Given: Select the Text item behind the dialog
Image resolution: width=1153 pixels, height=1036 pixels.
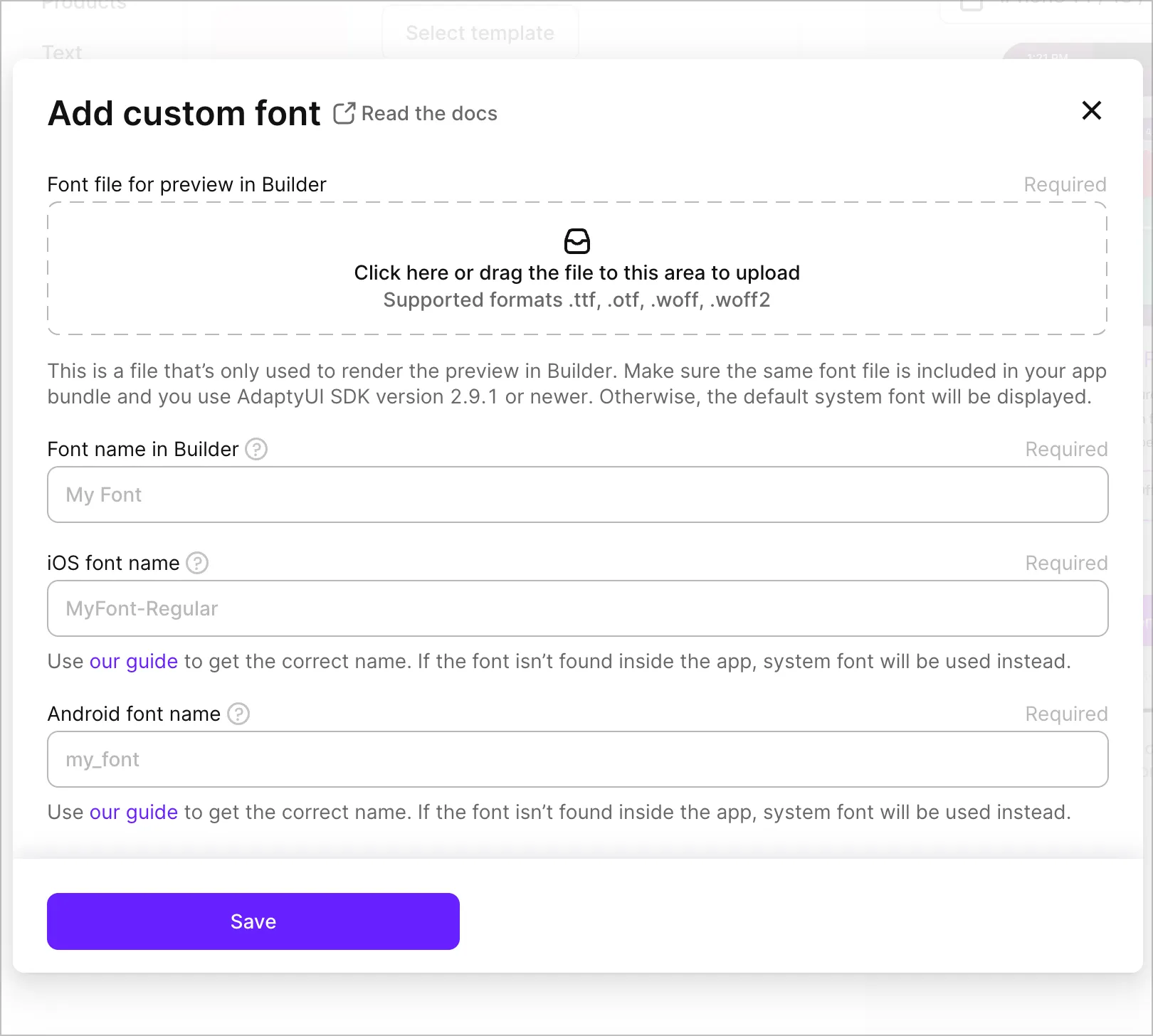Looking at the screenshot, I should tap(62, 52).
